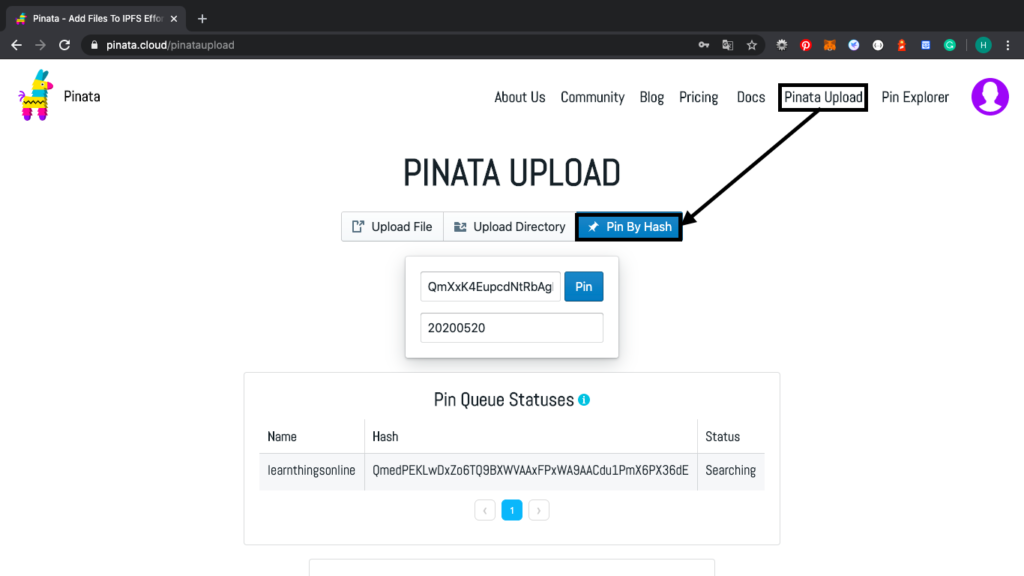Open the Docs link
Viewport: 1024px width, 576px height.
(x=751, y=97)
